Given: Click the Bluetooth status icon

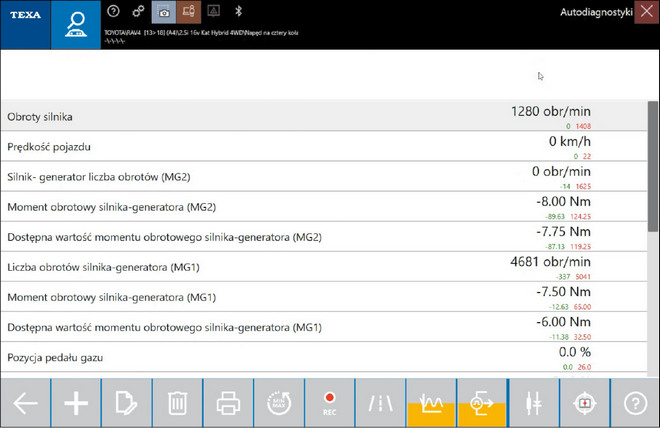Looking at the screenshot, I should (238, 12).
